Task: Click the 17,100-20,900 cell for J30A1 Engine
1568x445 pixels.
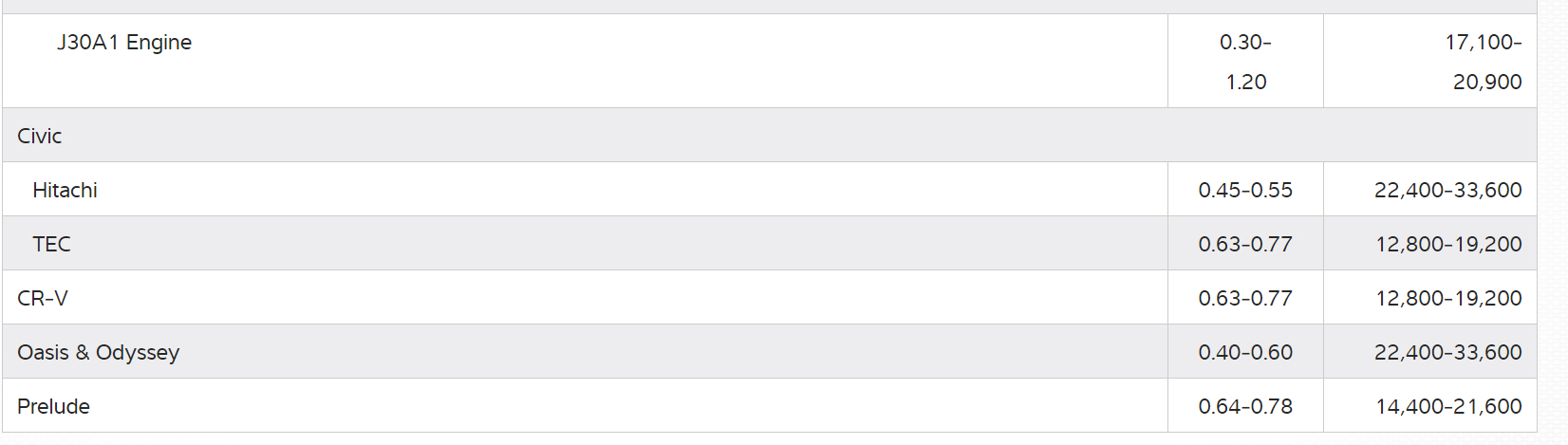Action: [x=1484, y=62]
